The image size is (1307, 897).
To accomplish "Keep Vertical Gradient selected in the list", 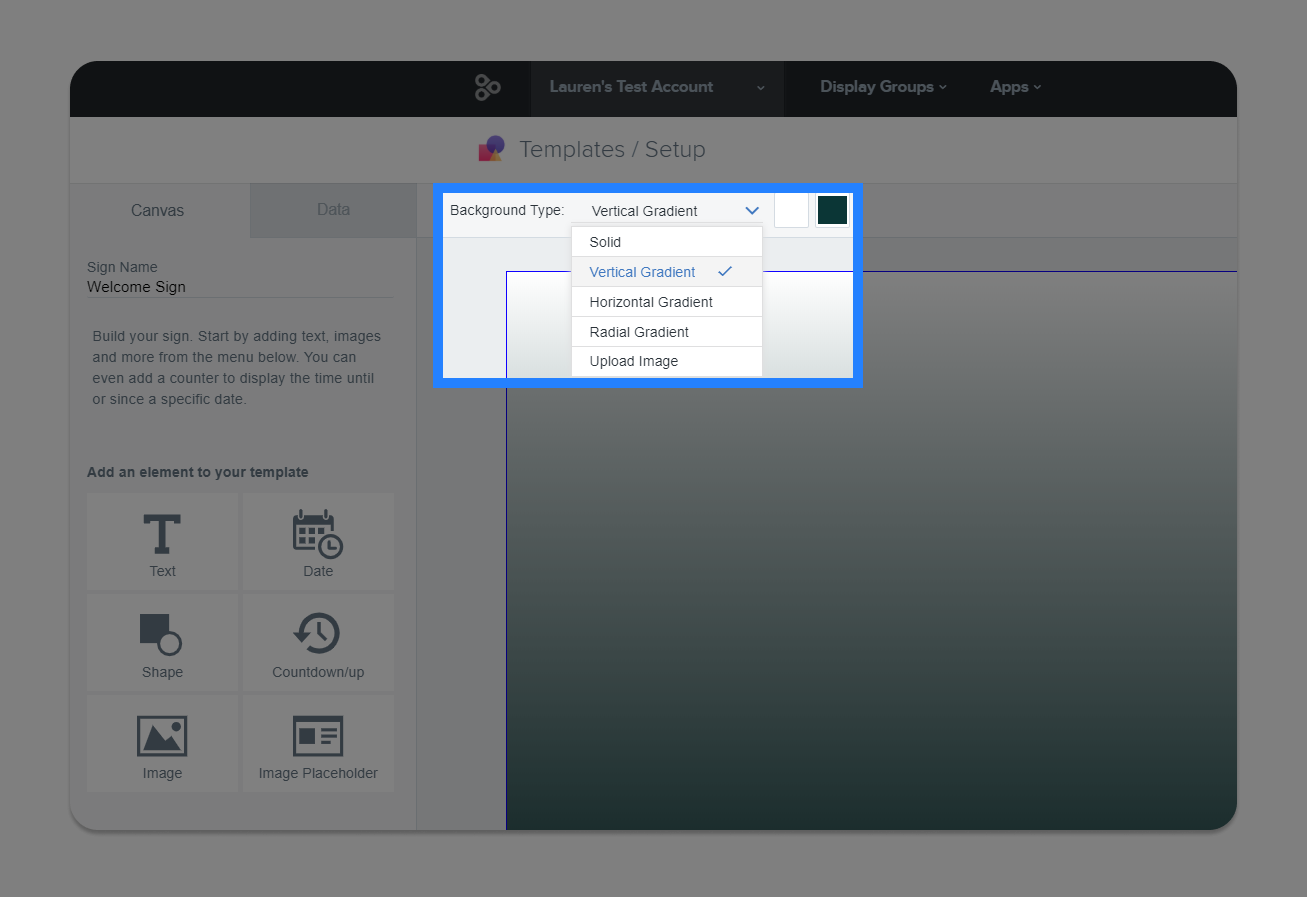I will pyautogui.click(x=642, y=271).
